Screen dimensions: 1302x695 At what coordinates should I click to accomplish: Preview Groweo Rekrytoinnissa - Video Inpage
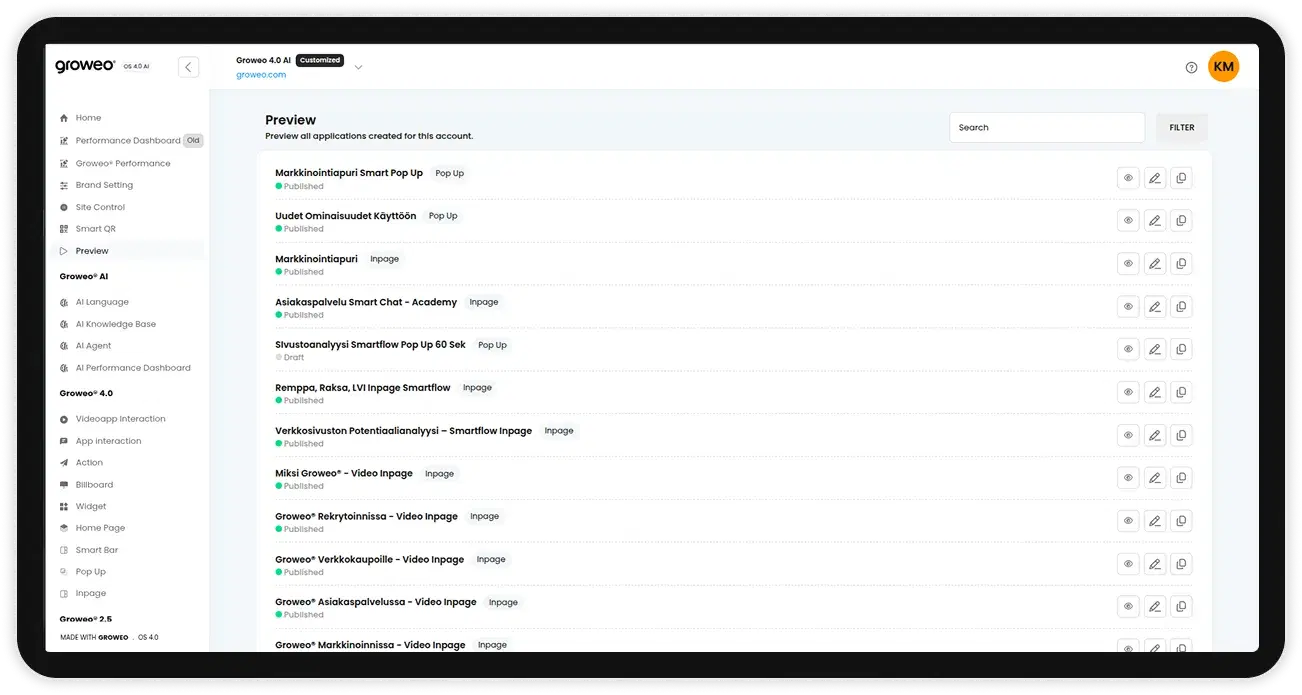(x=1128, y=521)
